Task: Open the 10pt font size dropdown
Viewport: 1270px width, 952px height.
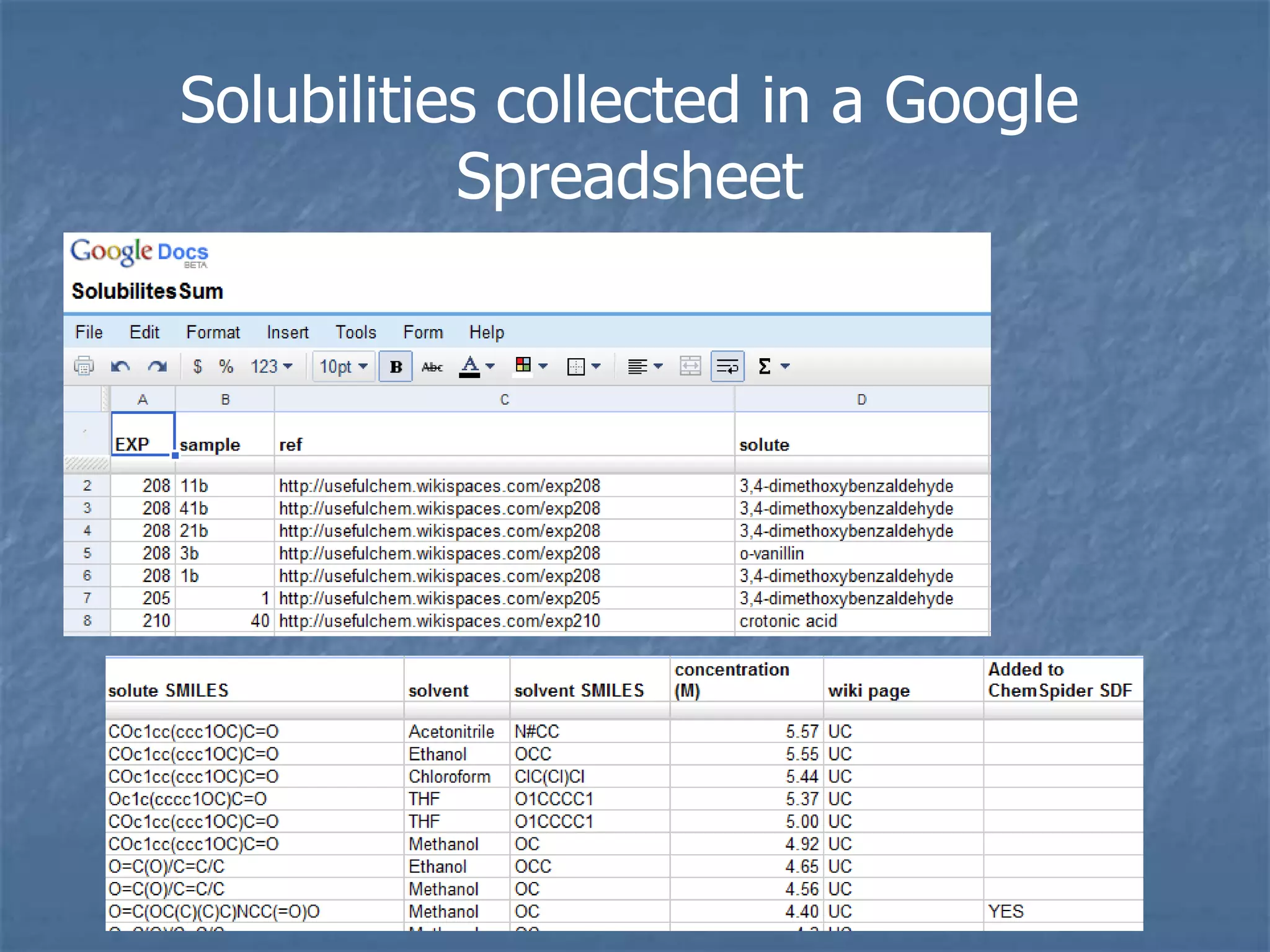Action: coord(344,366)
